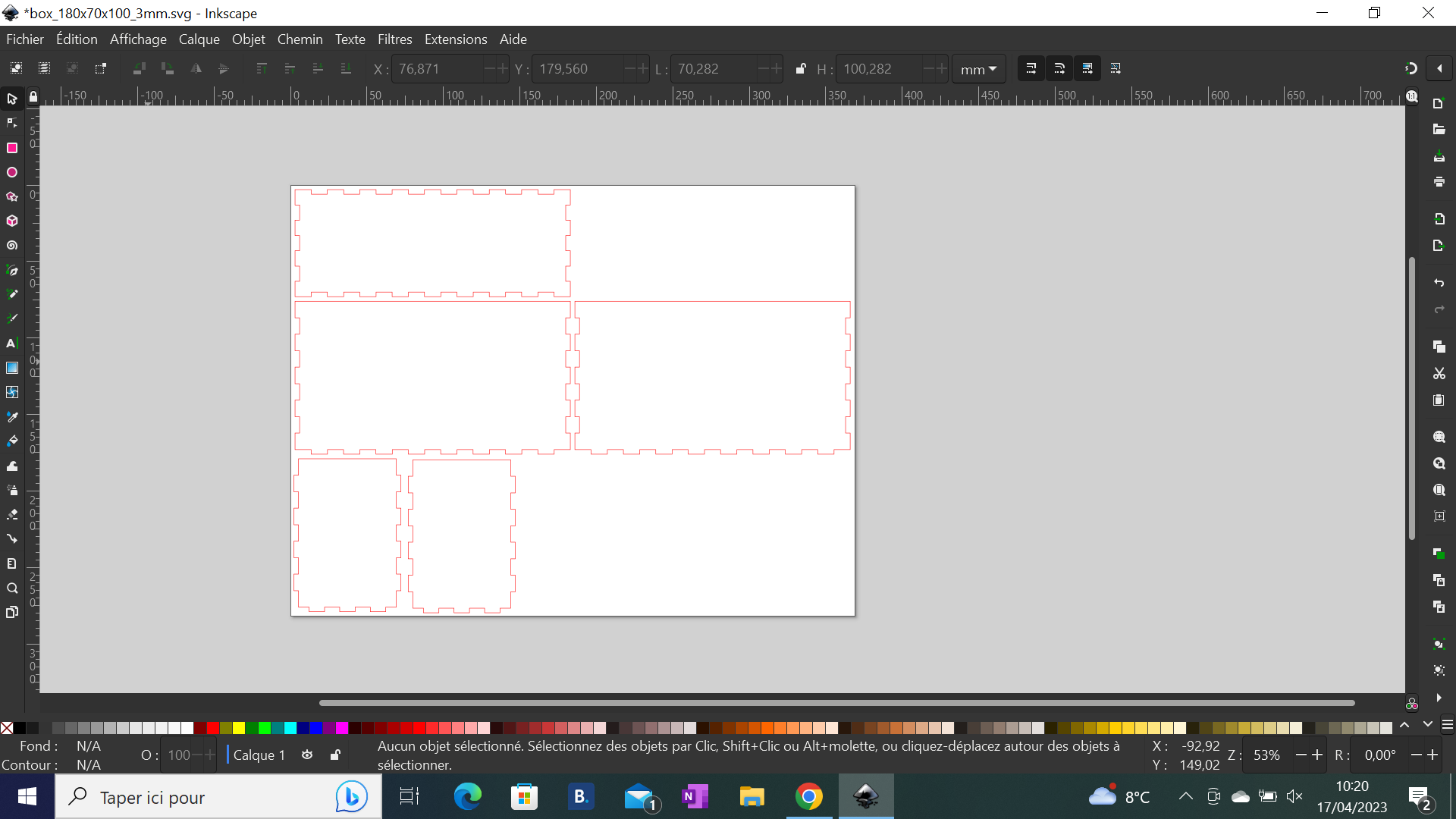
Task: Open the Édition menu
Action: (x=77, y=39)
